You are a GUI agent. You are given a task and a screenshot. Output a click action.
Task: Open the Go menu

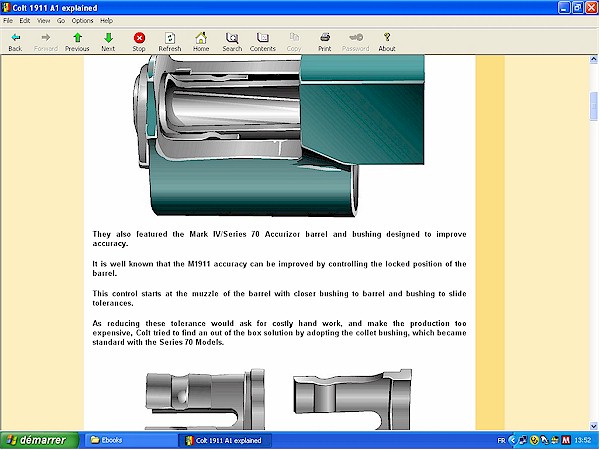[x=61, y=21]
